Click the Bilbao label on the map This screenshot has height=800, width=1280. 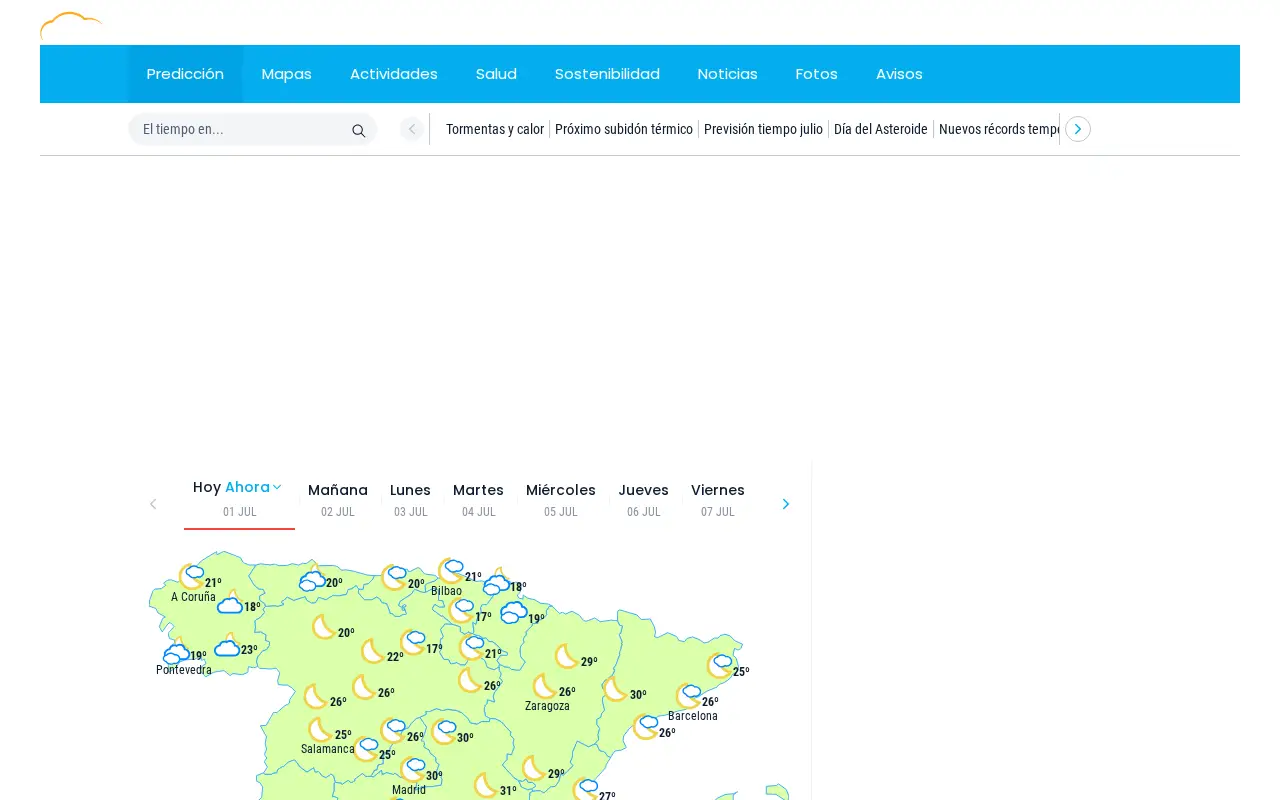[x=446, y=591]
